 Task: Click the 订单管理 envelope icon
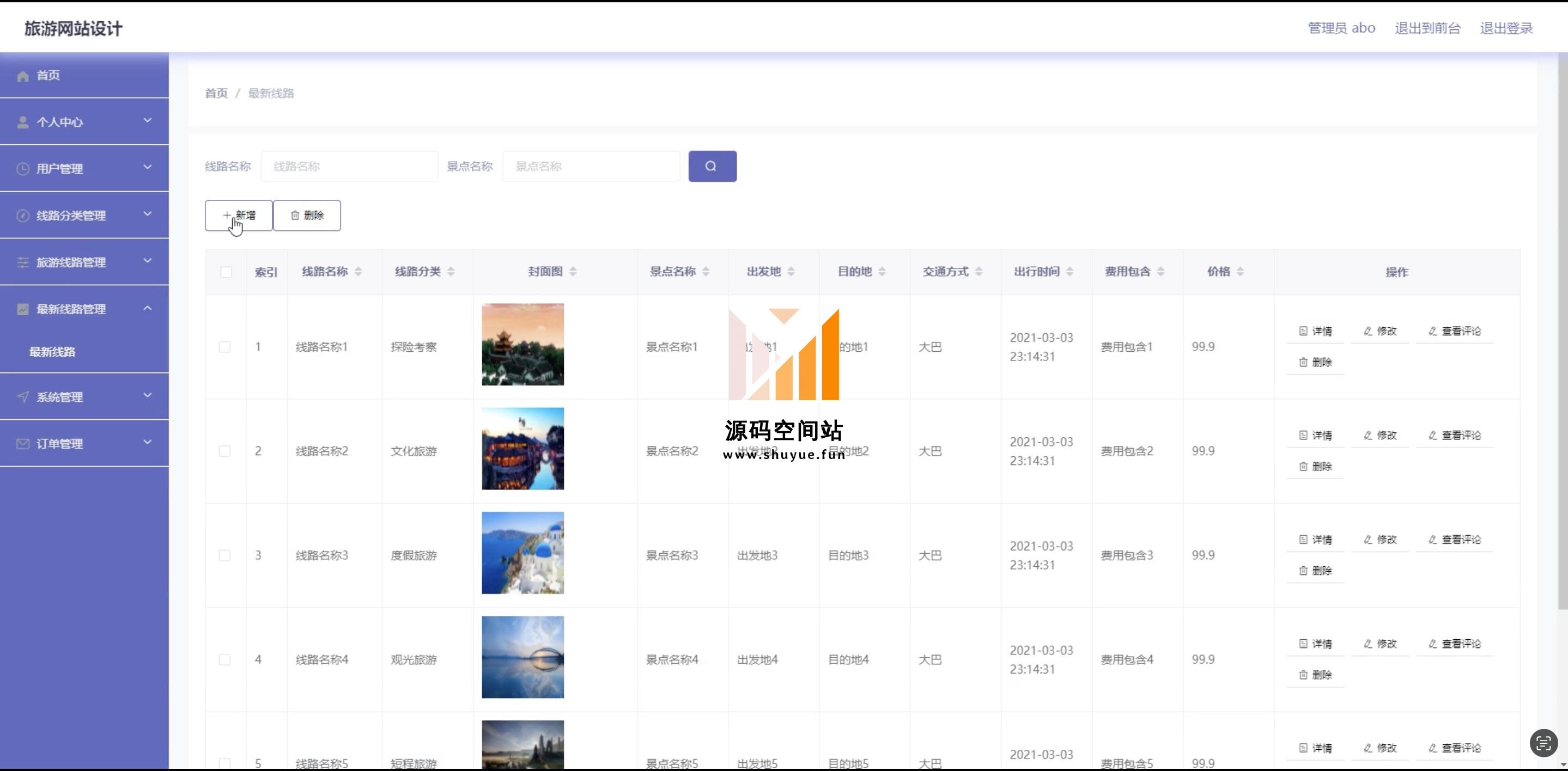23,444
